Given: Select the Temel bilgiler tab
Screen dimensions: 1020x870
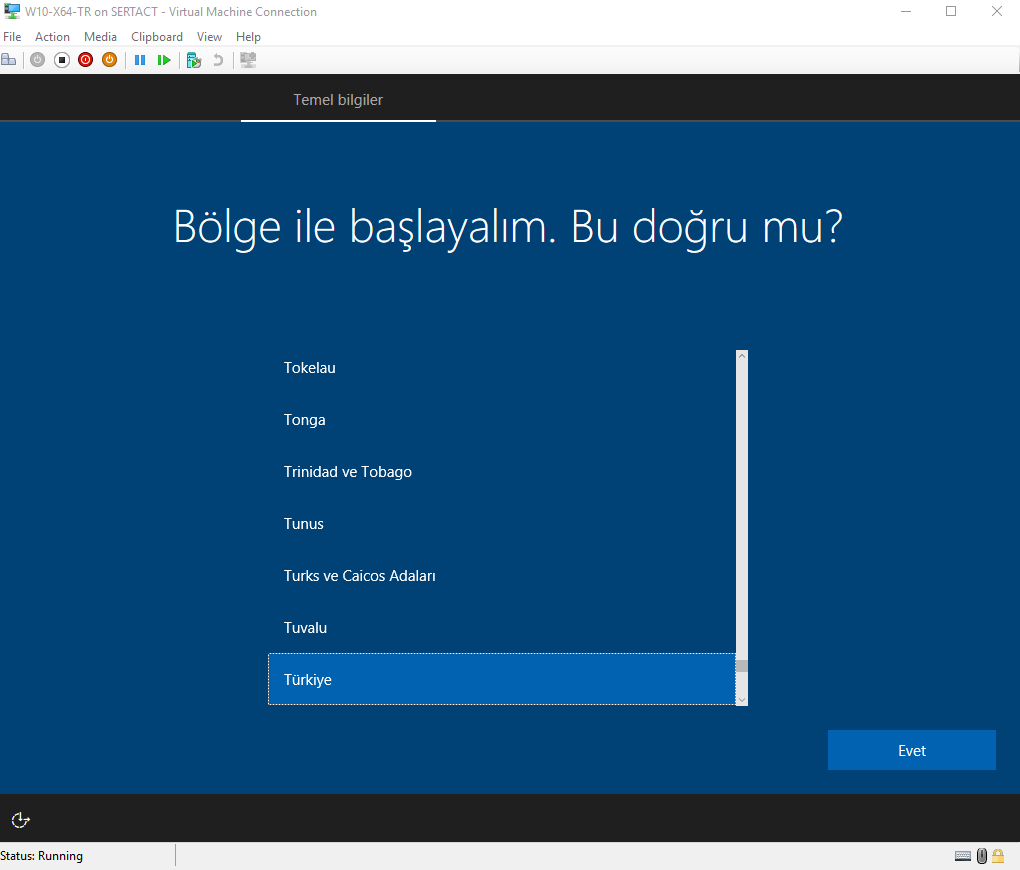Looking at the screenshot, I should (x=338, y=100).
